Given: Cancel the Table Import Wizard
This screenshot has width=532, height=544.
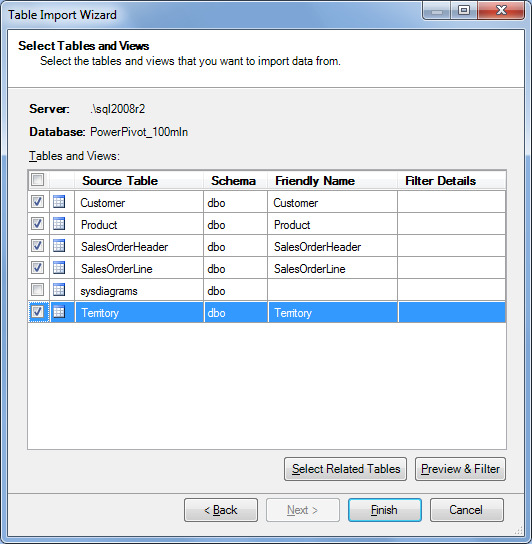Looking at the screenshot, I should 466,510.
